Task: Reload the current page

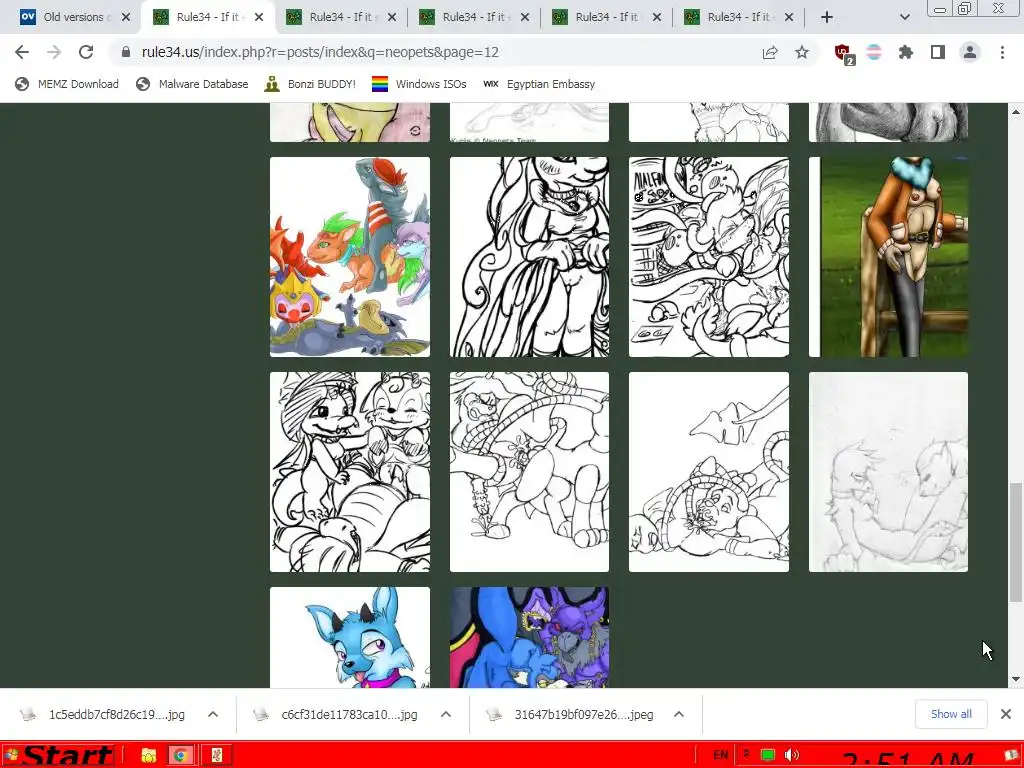Action: (x=86, y=52)
